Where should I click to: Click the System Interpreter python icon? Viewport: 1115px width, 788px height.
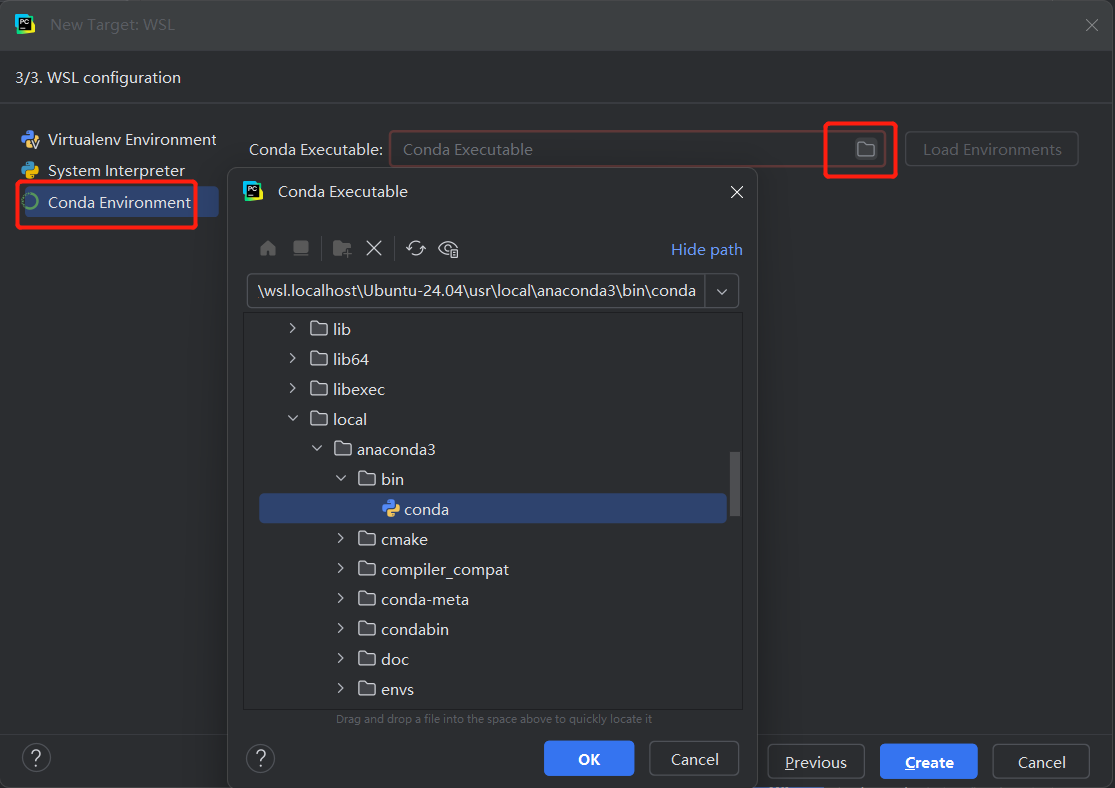[31, 171]
